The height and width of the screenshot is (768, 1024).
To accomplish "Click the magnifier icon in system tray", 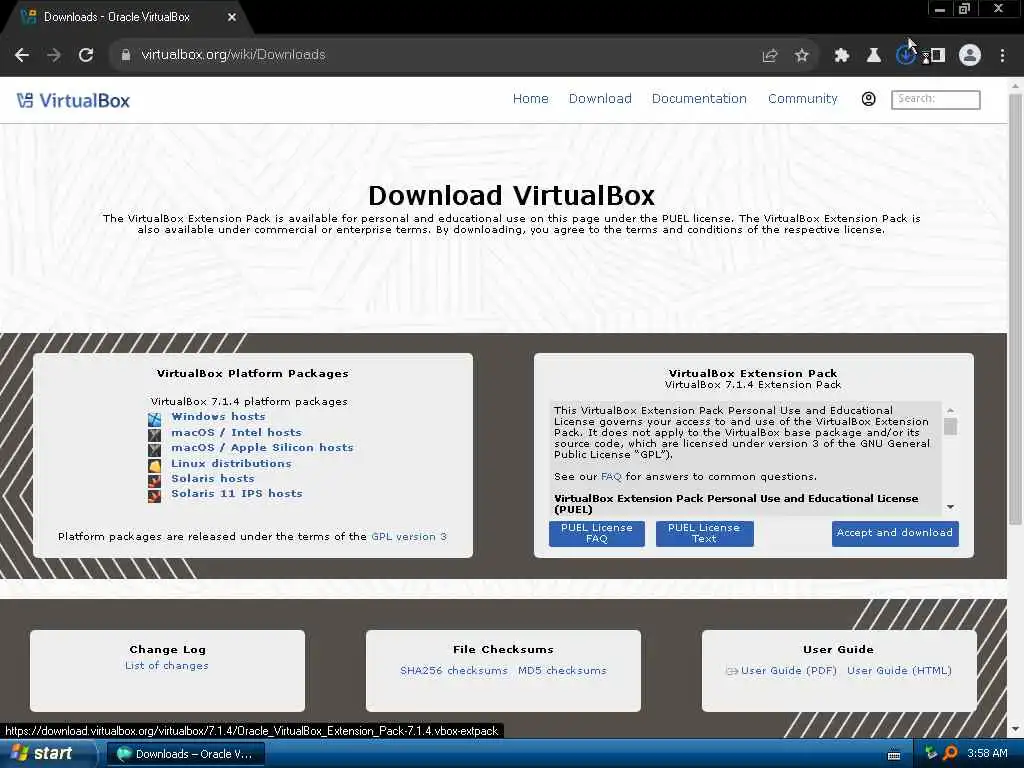I will point(951,754).
